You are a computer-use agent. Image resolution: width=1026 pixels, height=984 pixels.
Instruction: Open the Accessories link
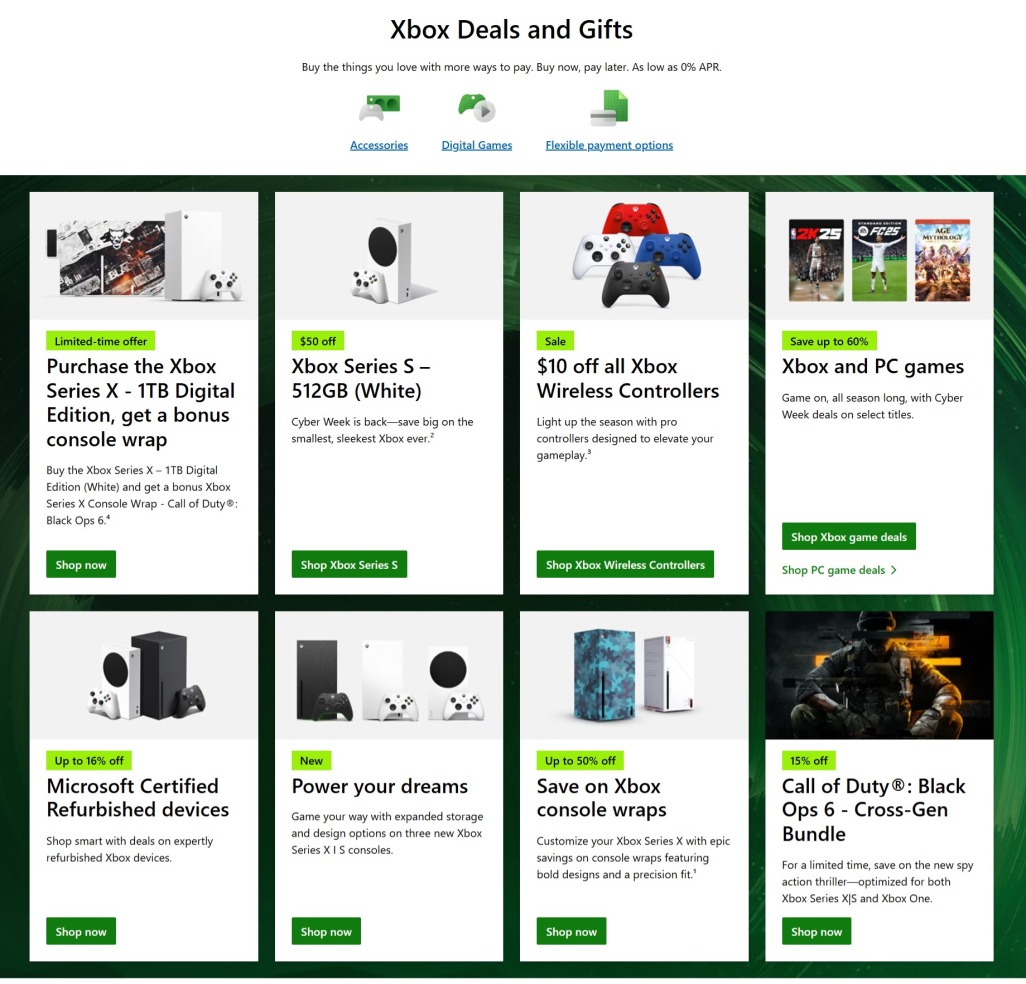click(379, 145)
